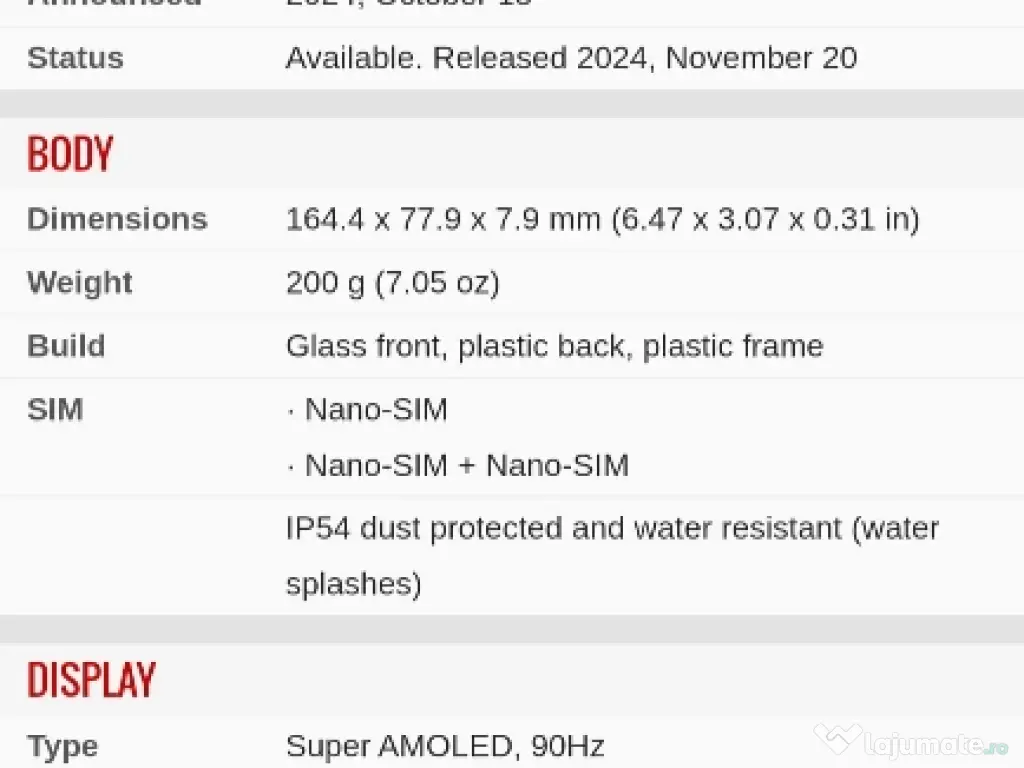Click the Type label under DISPLAY

pos(62,746)
